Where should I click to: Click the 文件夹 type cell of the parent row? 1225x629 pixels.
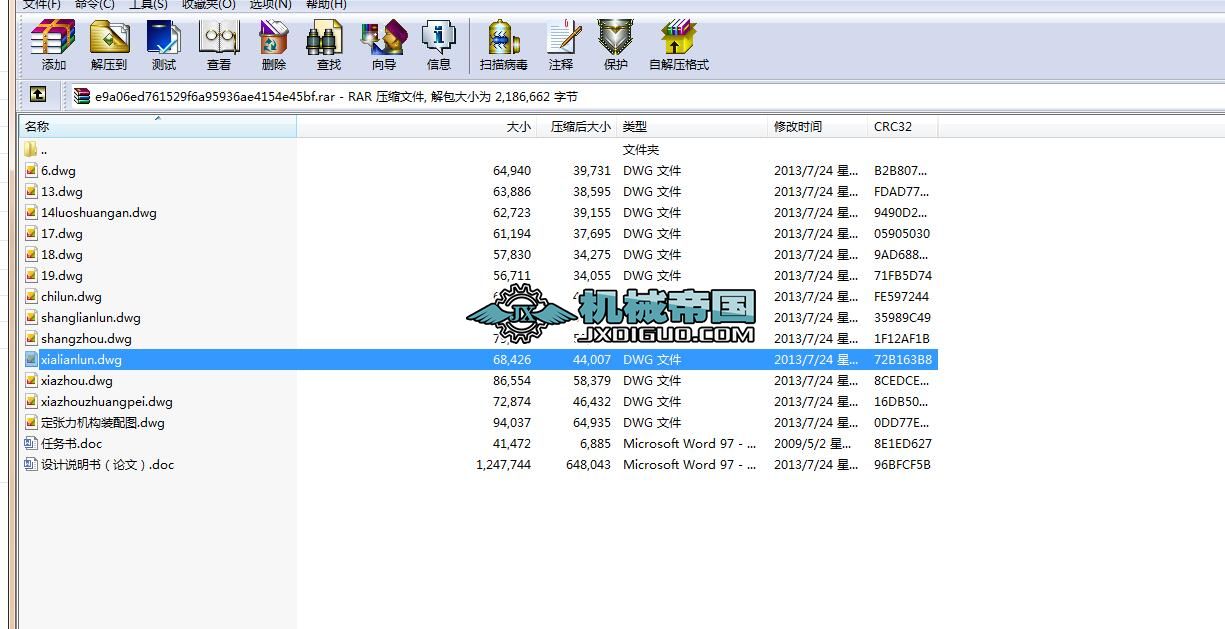coord(641,149)
